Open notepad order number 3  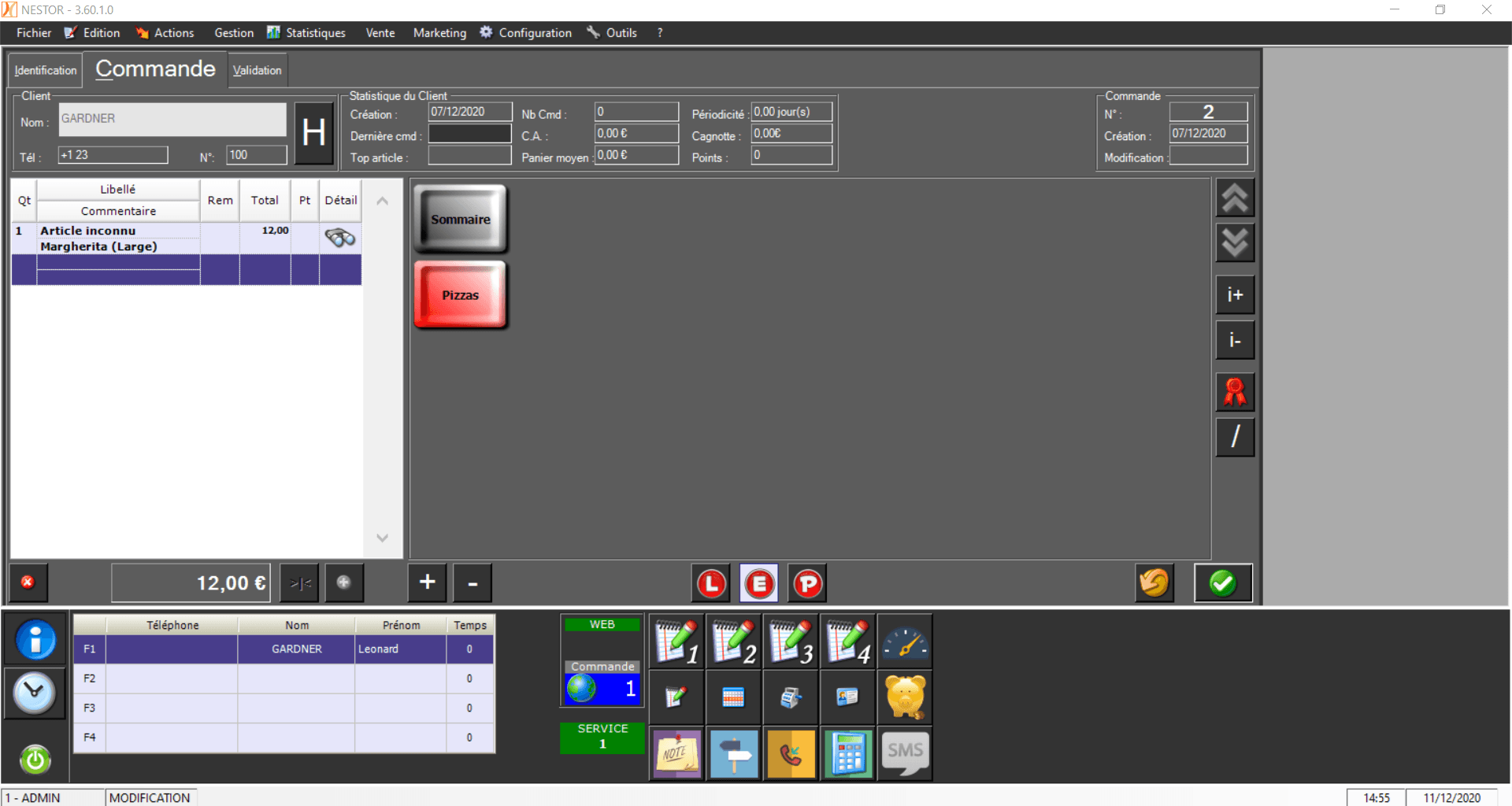click(791, 641)
